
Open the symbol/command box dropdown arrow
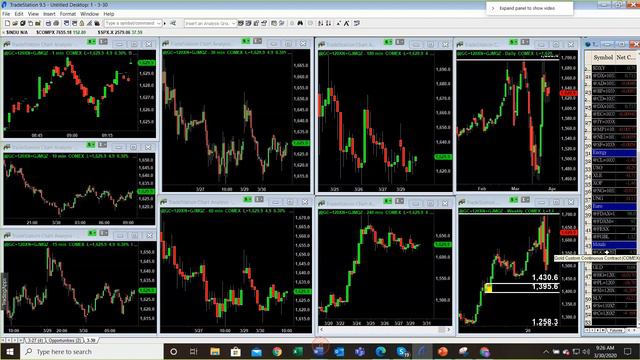point(159,23)
